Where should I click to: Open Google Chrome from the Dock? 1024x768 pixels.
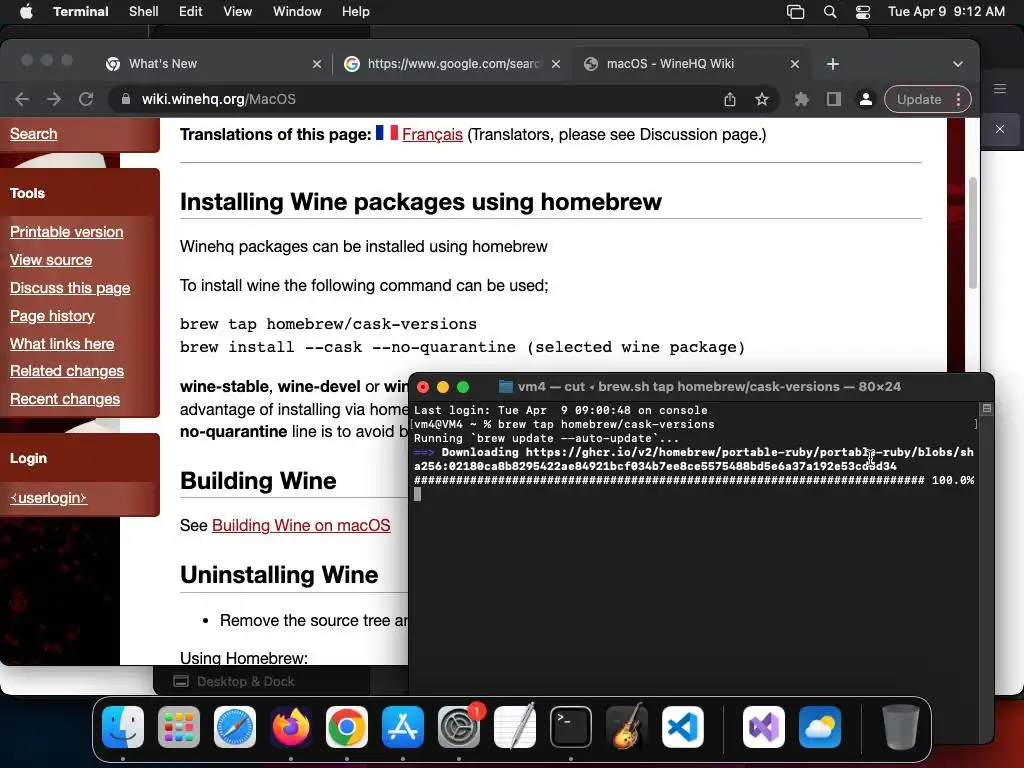(x=347, y=727)
